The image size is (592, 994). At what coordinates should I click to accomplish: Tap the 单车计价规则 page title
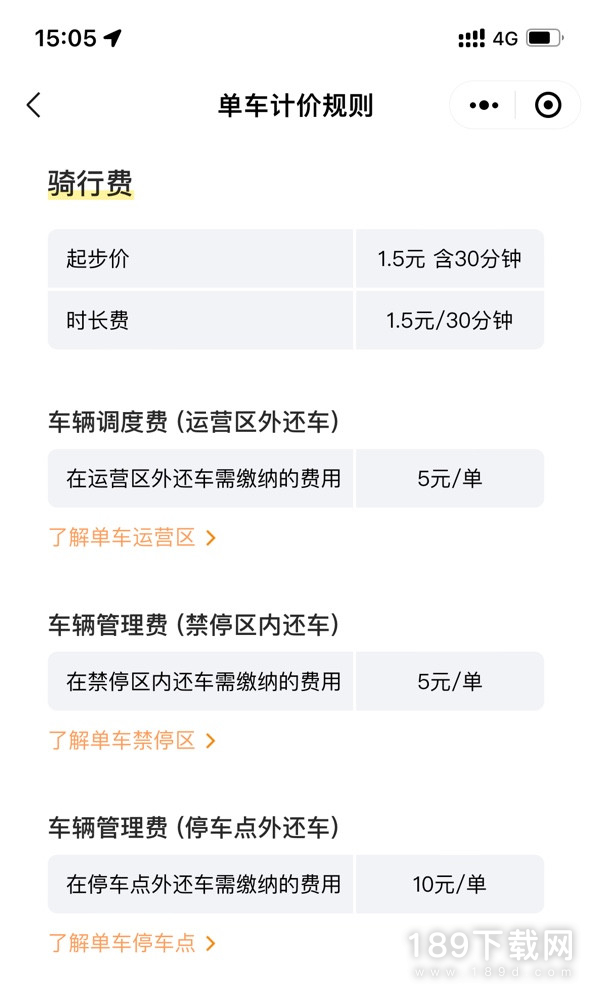[x=295, y=105]
